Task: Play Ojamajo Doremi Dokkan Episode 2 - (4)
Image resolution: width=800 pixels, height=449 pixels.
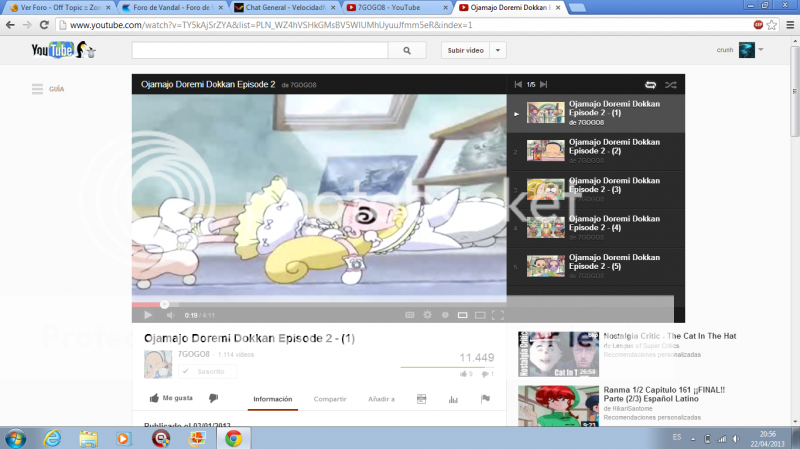Action: click(x=595, y=228)
